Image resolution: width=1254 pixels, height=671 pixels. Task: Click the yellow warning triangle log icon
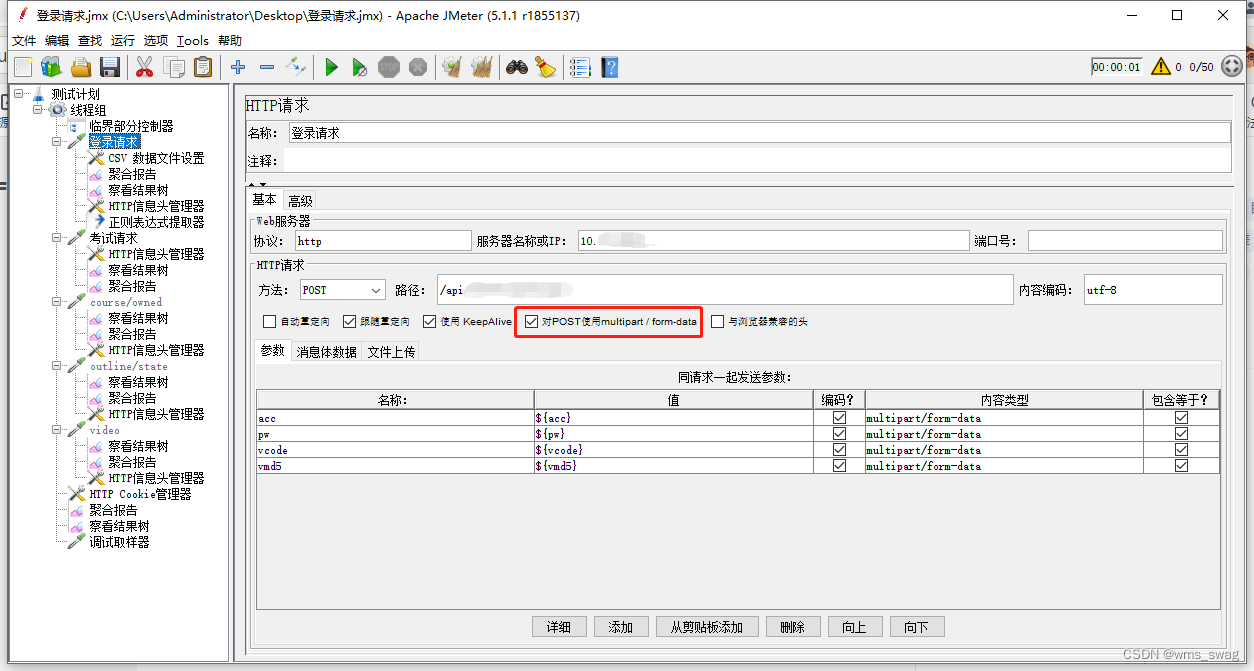(x=1160, y=67)
